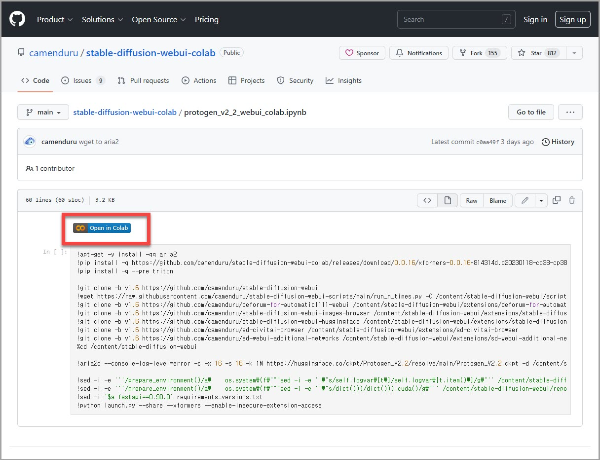600x460 pixels.
Task: Click the camenduru avatar in commit row
Action: 30,142
